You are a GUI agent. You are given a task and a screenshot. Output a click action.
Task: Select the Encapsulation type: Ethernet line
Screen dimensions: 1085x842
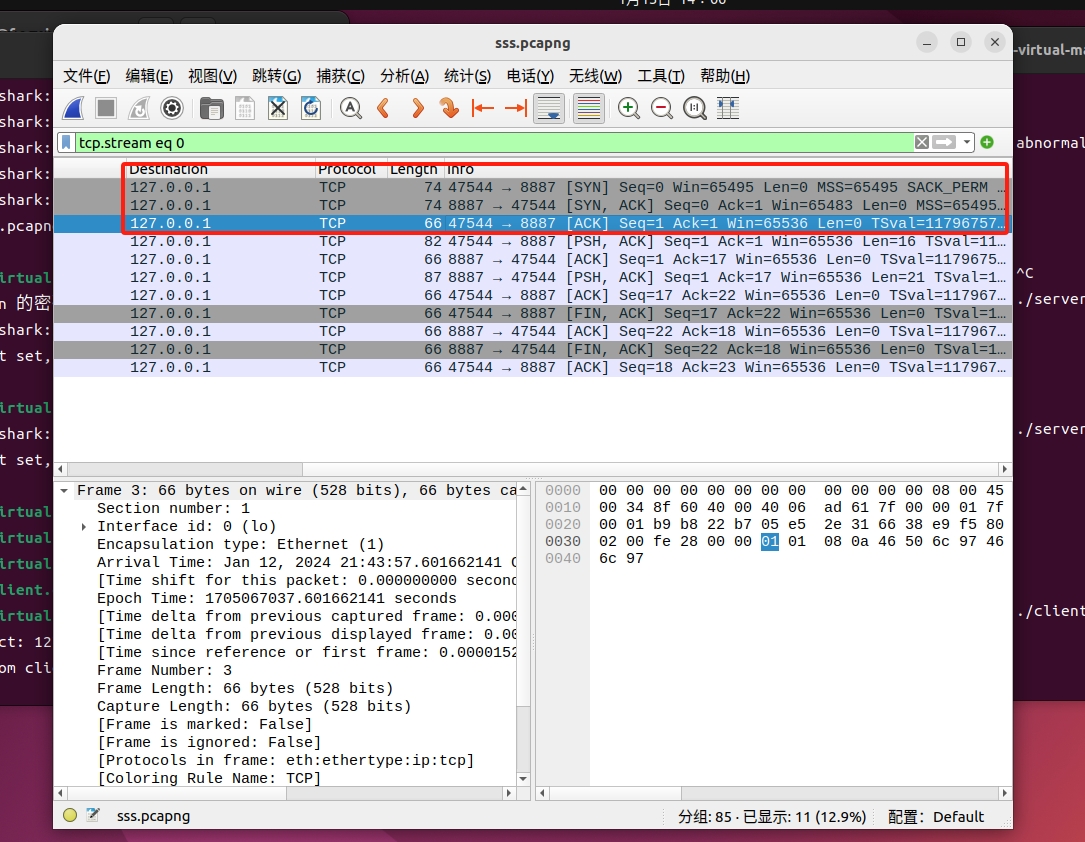click(240, 544)
